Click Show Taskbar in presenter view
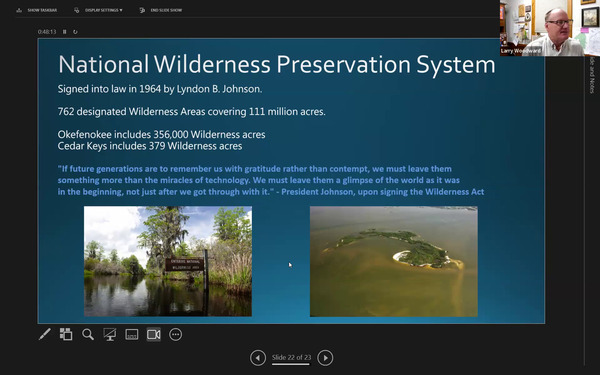This screenshot has width=600, height=375. tap(37, 10)
